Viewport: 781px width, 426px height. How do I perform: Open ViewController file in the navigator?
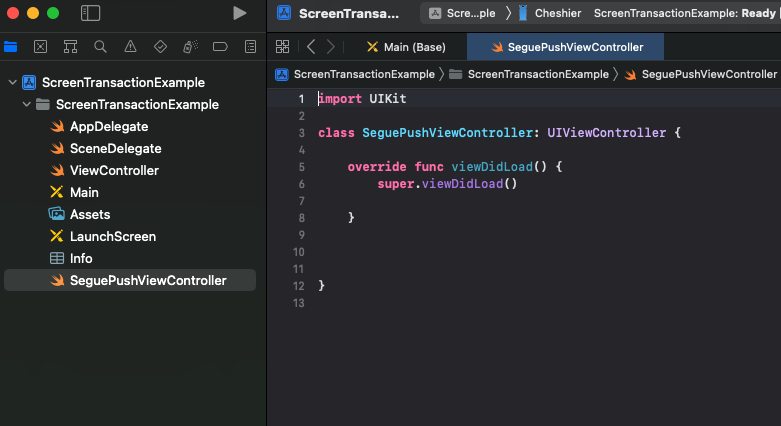114,170
